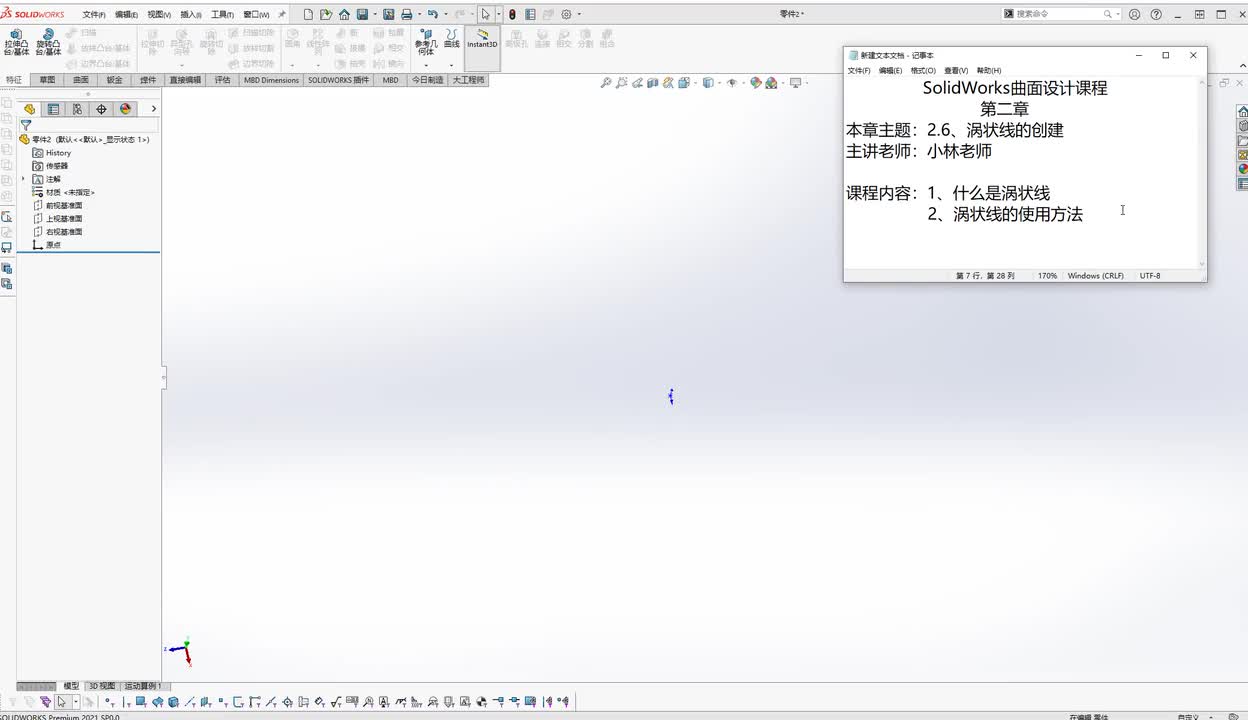1248x720 pixels.
Task: Switch to the 评估 tab
Action: [x=222, y=80]
